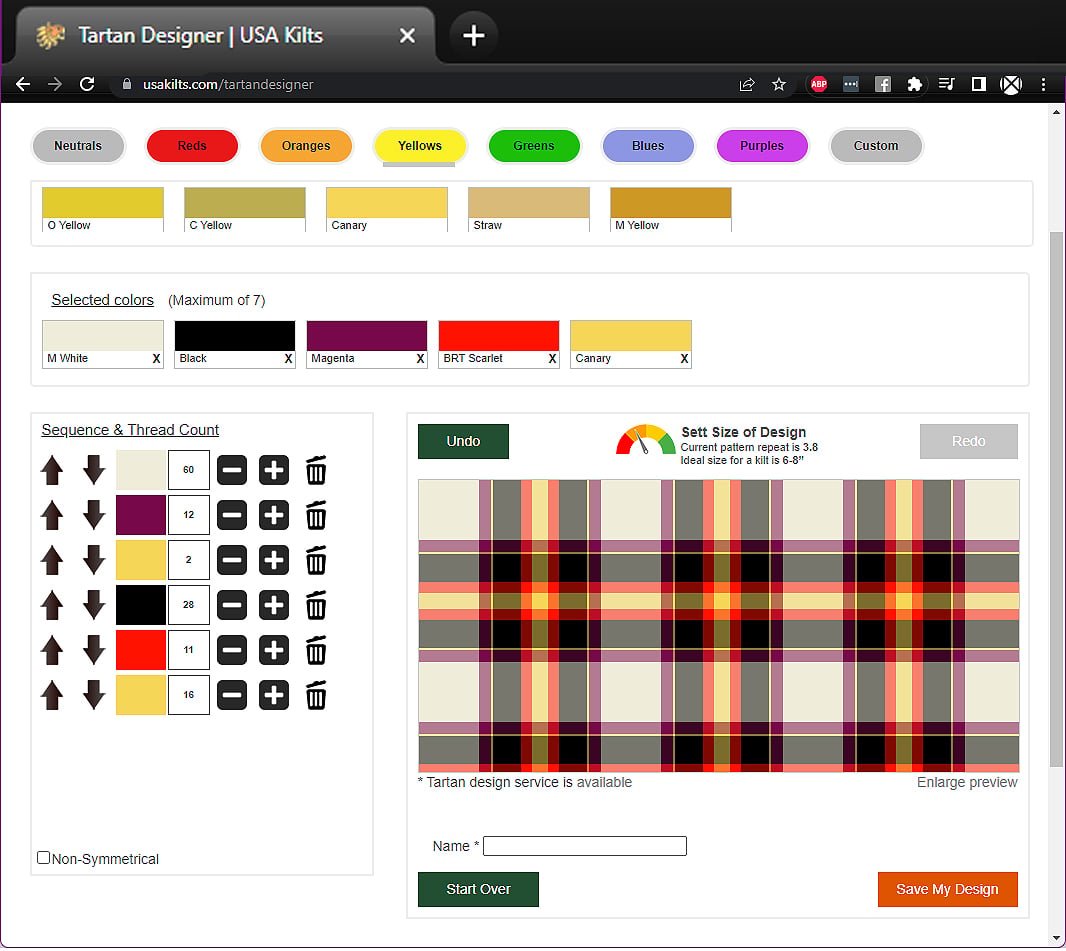Open the browser three-dot menu
Screen dimensions: 1066x951
(1043, 84)
